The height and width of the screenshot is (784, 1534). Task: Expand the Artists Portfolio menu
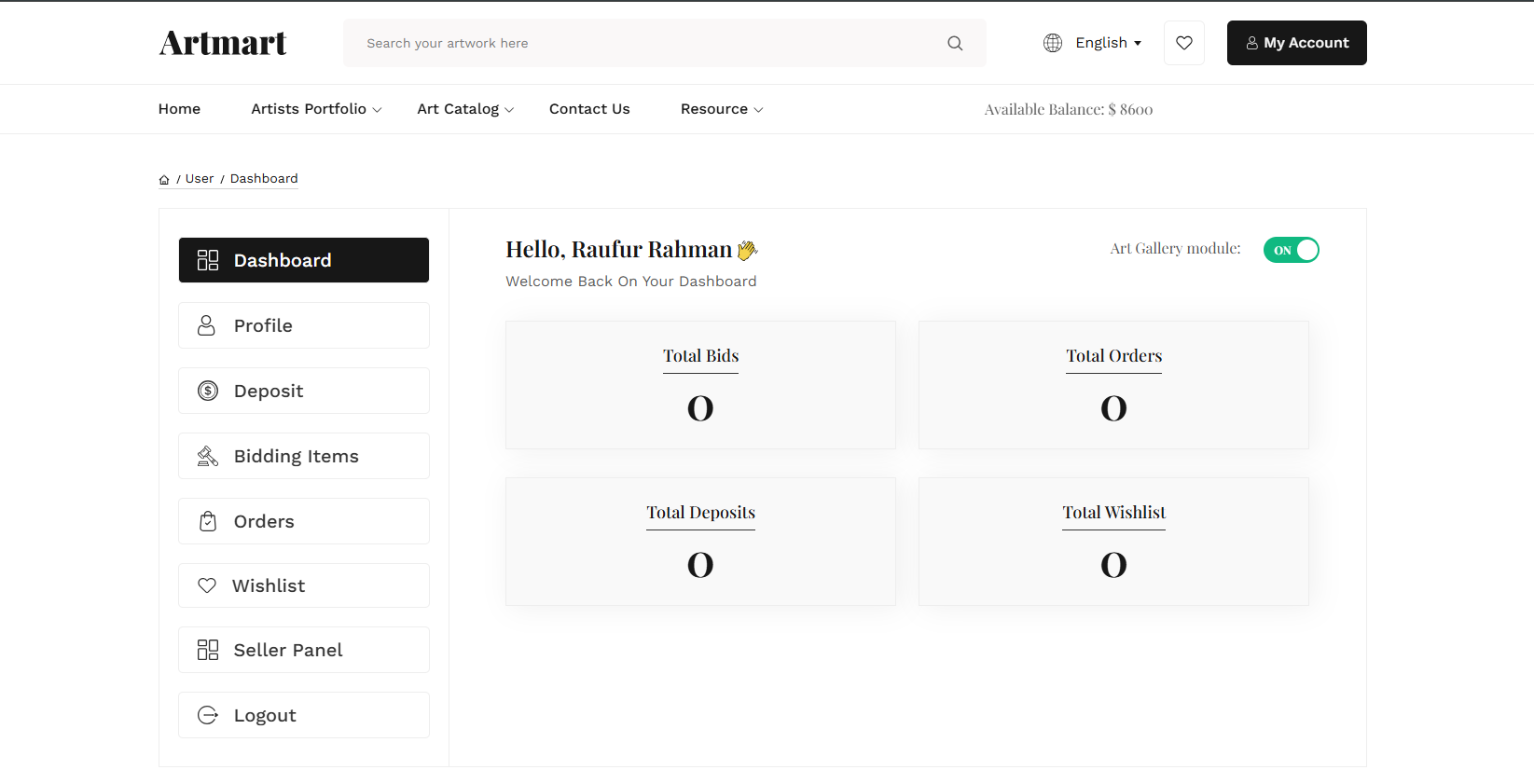tap(316, 109)
